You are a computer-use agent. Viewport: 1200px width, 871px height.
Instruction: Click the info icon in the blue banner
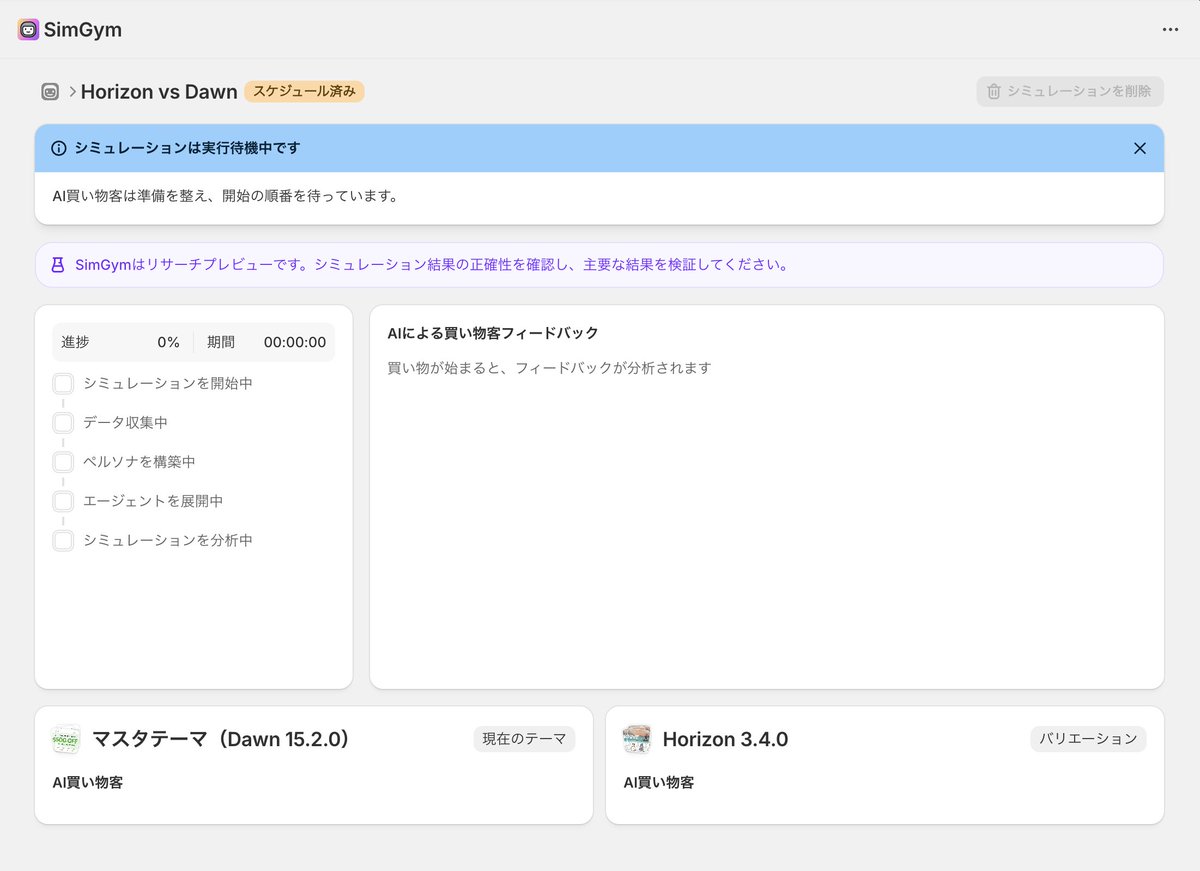click(x=57, y=147)
